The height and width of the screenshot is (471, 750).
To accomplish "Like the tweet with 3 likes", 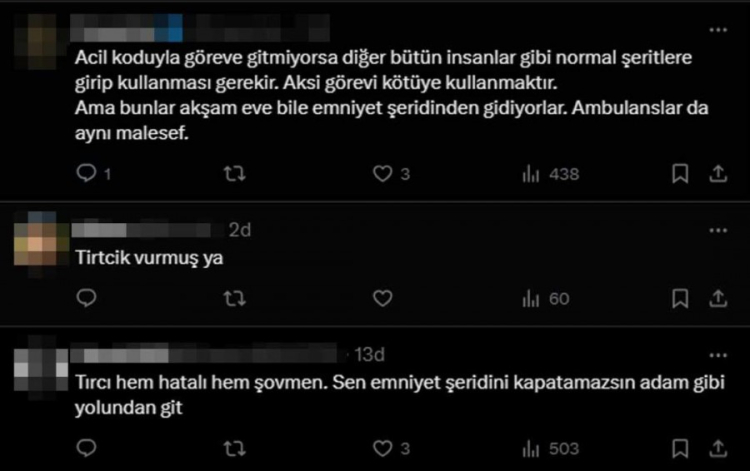I will [381, 174].
